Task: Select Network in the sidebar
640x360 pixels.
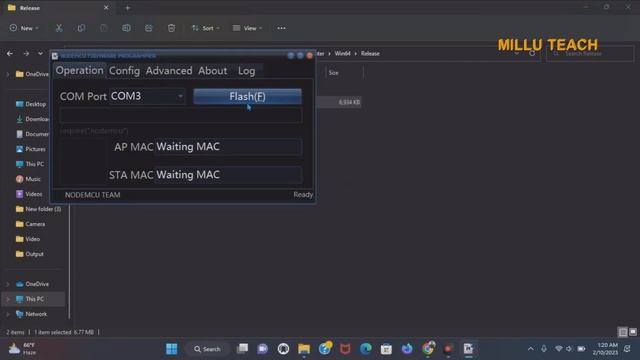Action: [31, 314]
